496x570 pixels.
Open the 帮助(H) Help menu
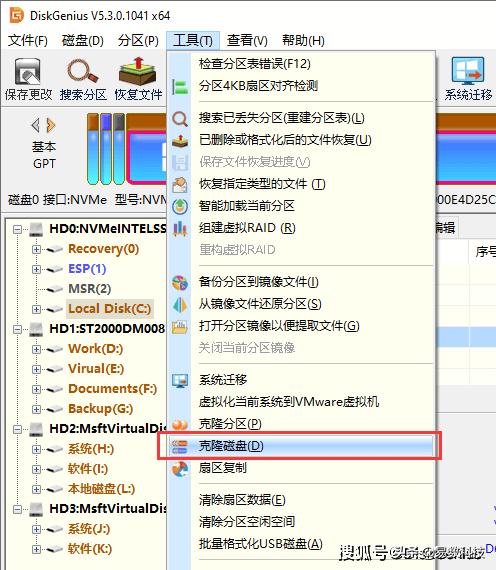click(303, 40)
